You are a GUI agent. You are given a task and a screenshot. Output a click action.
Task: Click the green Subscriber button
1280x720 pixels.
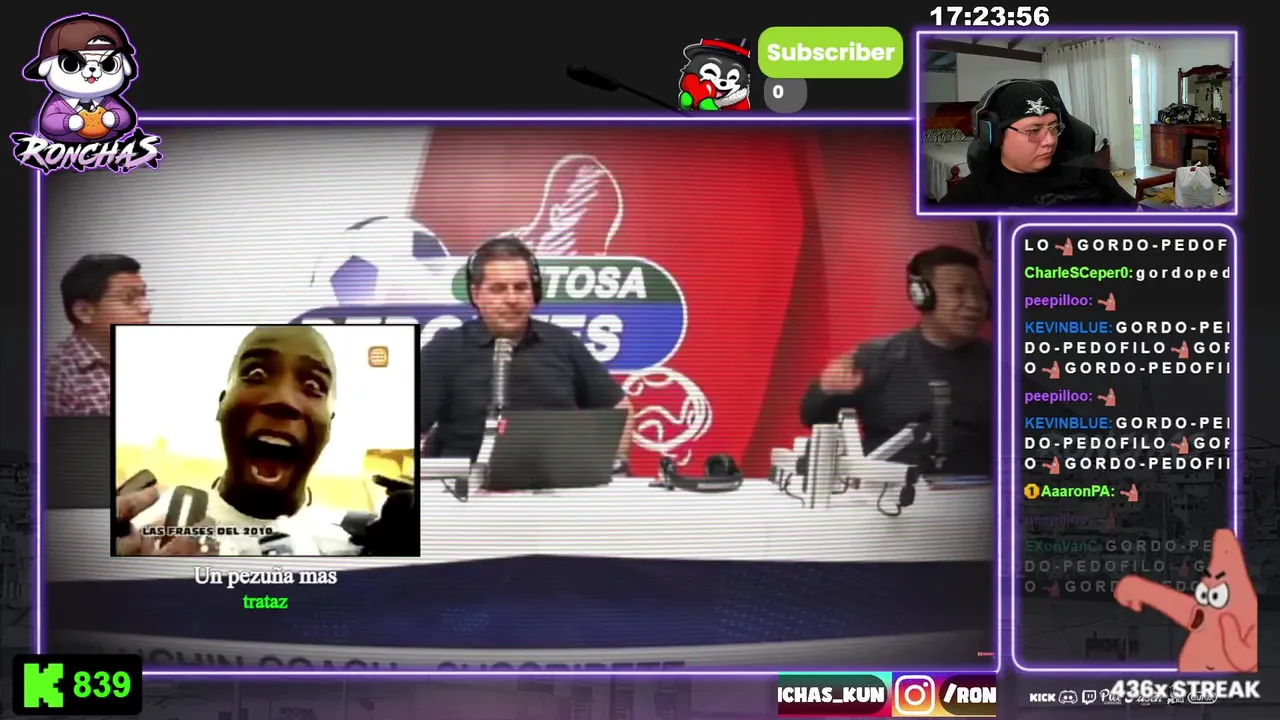point(830,52)
